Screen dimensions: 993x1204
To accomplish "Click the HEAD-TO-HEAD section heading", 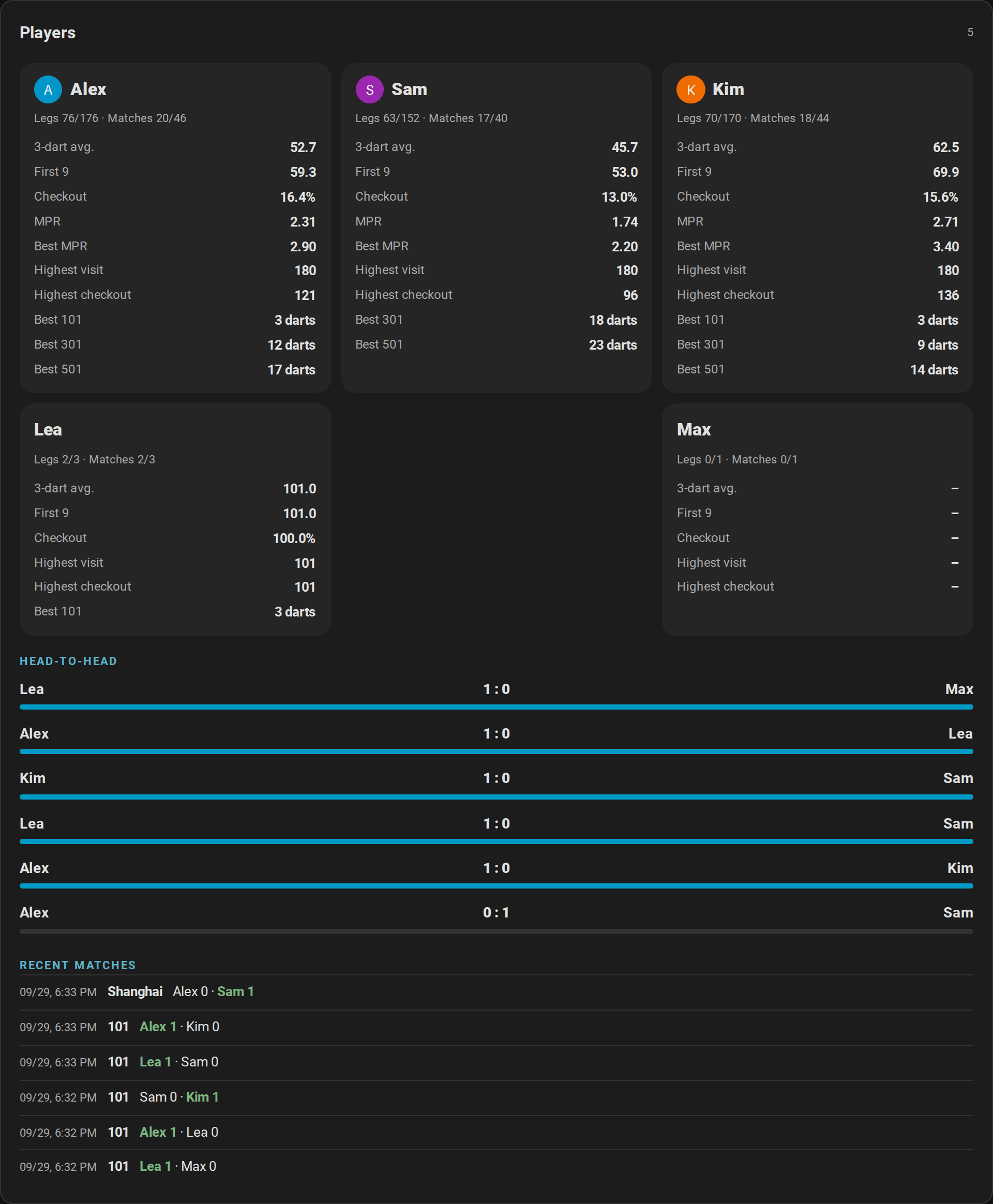I will coord(68,661).
